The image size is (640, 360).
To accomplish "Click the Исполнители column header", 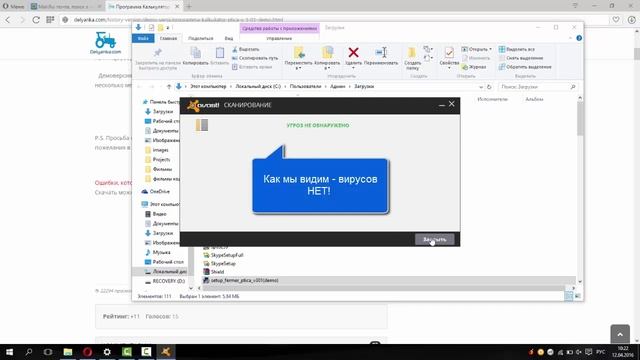I will 492,99.
